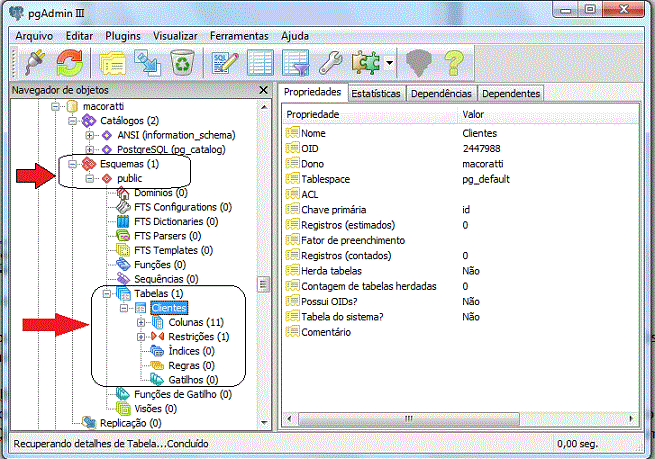Select the Tablespace property row
This screenshot has width=655, height=459.
pyautogui.click(x=461, y=179)
